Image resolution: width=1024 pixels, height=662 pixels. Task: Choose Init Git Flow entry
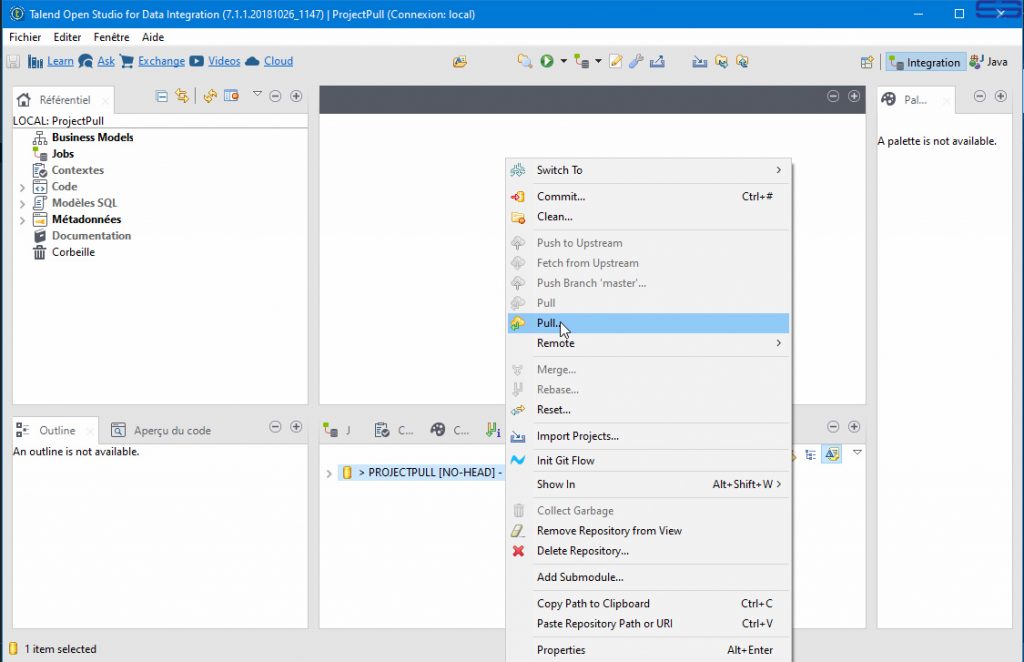(x=648, y=460)
